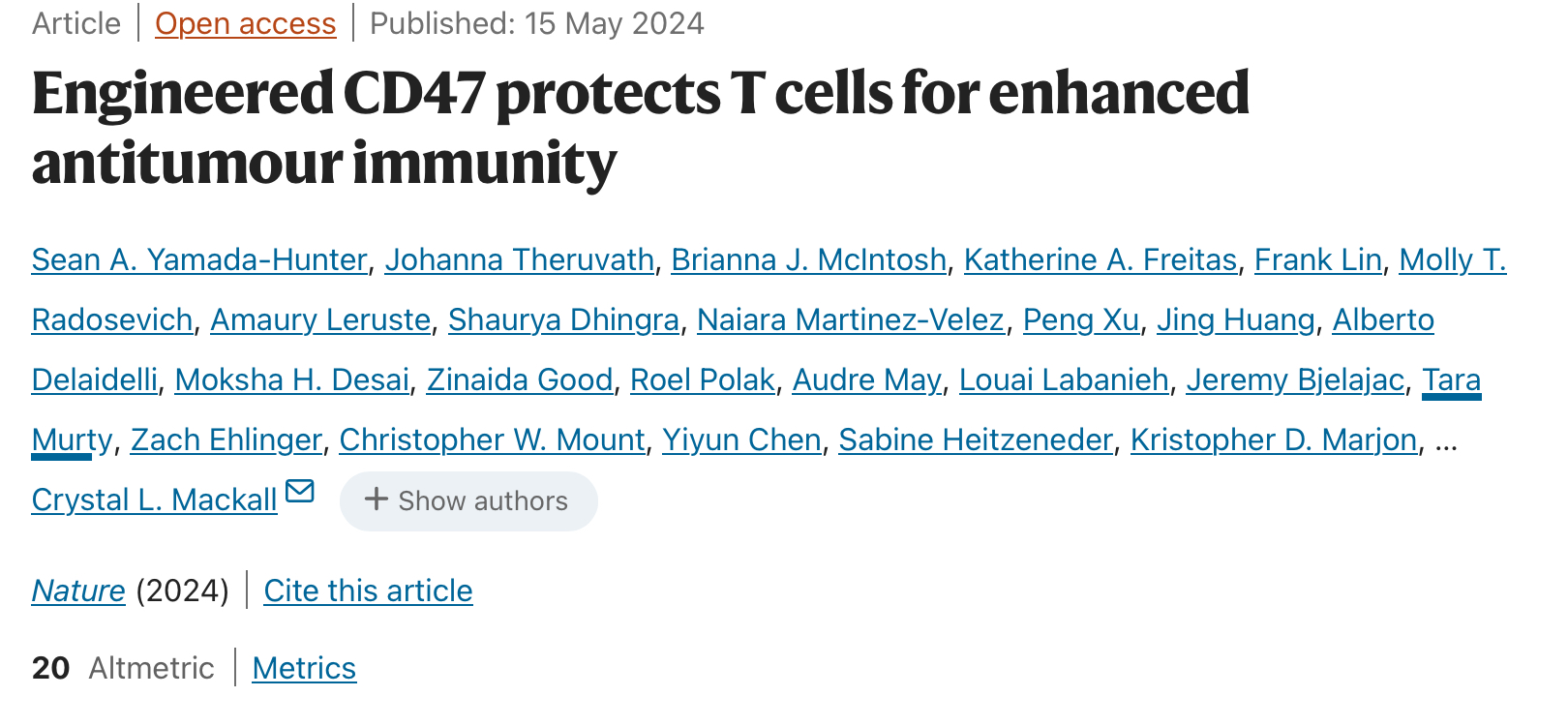Expand the full list with Show authors
The height and width of the screenshot is (727, 1568).
tap(468, 500)
